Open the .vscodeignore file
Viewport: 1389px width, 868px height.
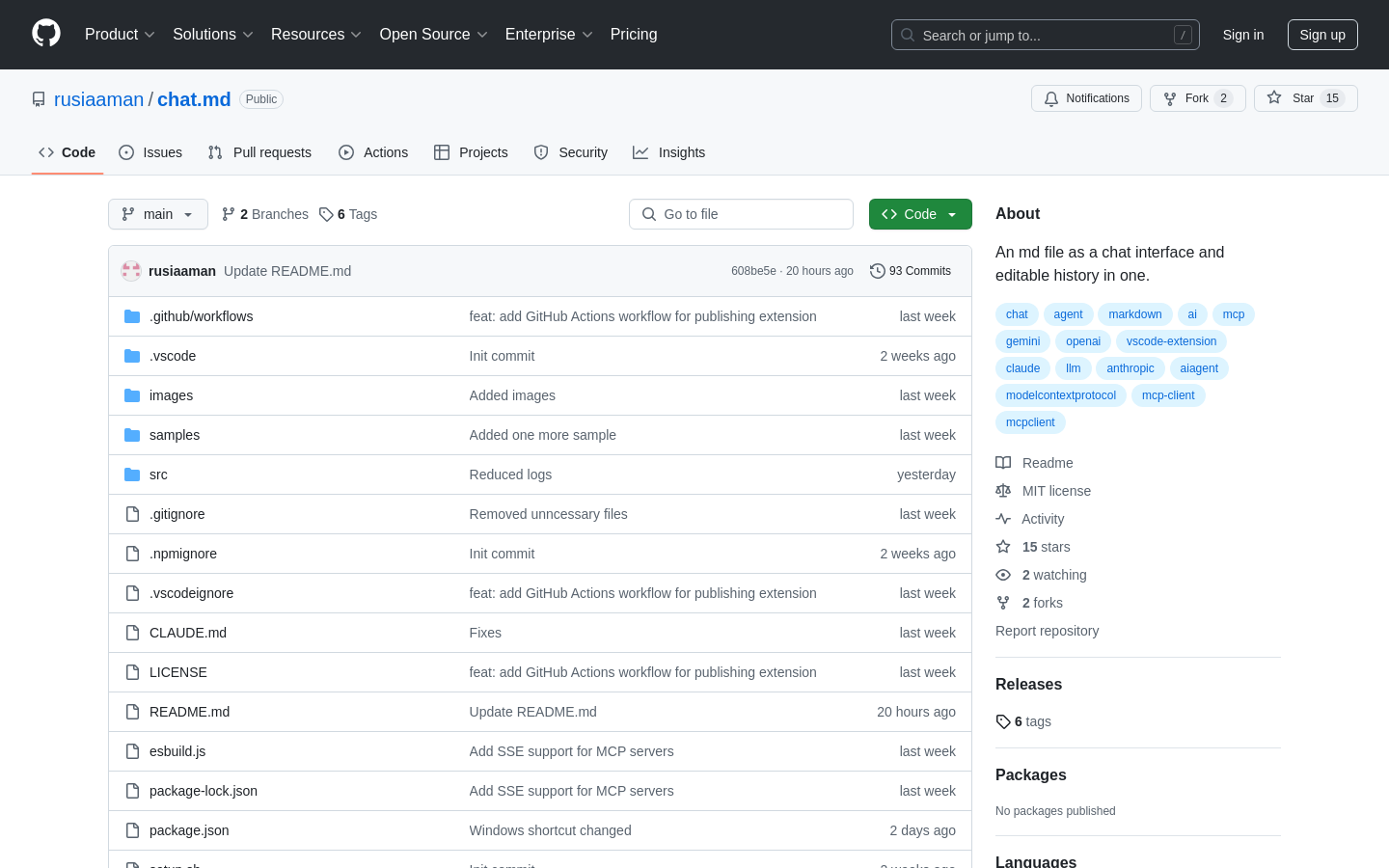[x=191, y=593]
